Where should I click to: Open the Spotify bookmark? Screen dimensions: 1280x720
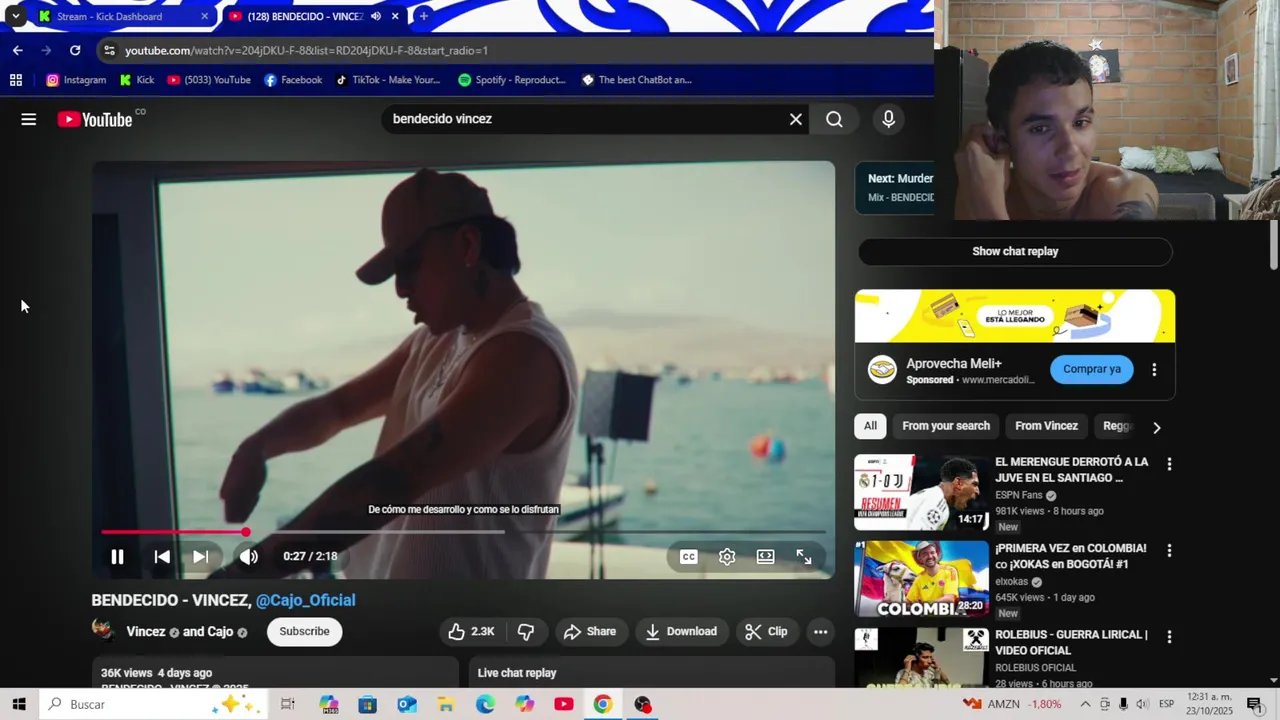click(x=512, y=80)
